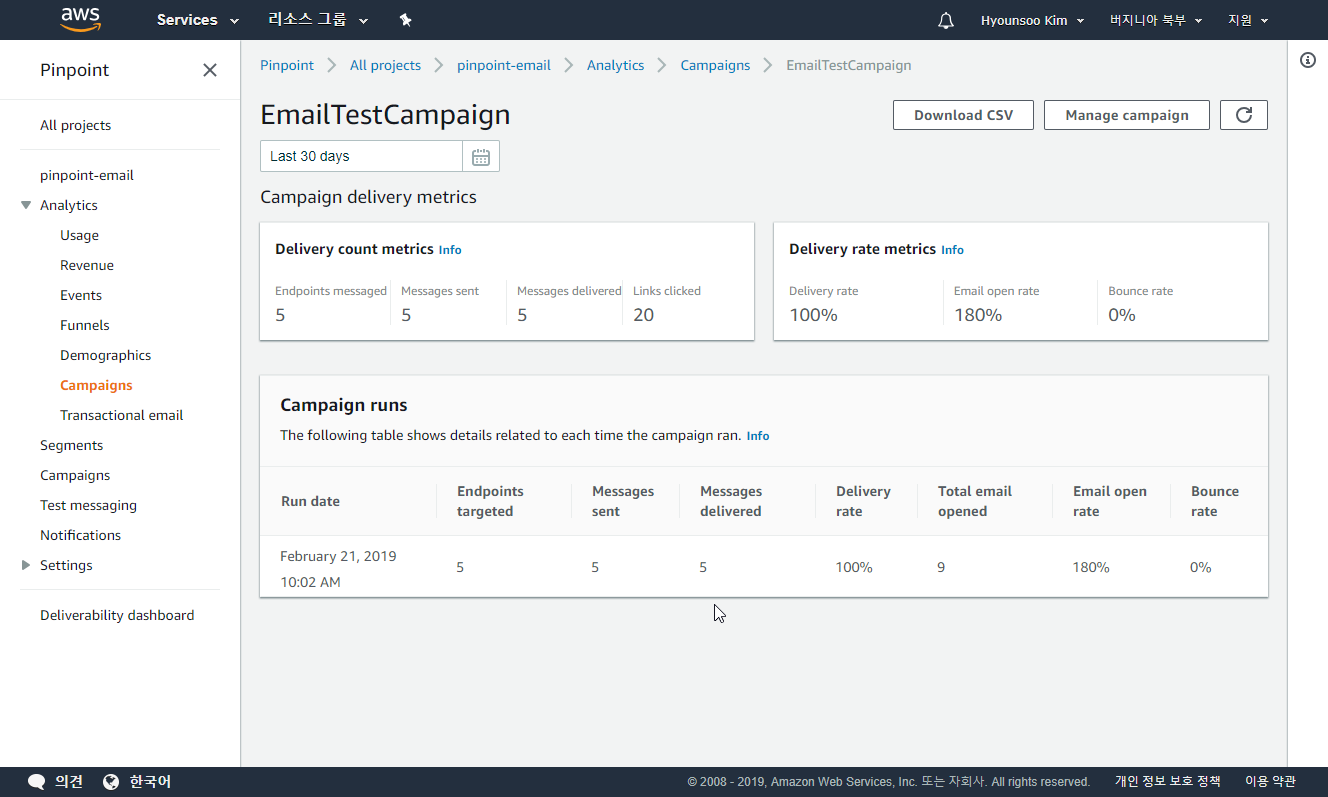The image size is (1328, 797).
Task: Open Info link in Campaign runs description
Action: [758, 436]
